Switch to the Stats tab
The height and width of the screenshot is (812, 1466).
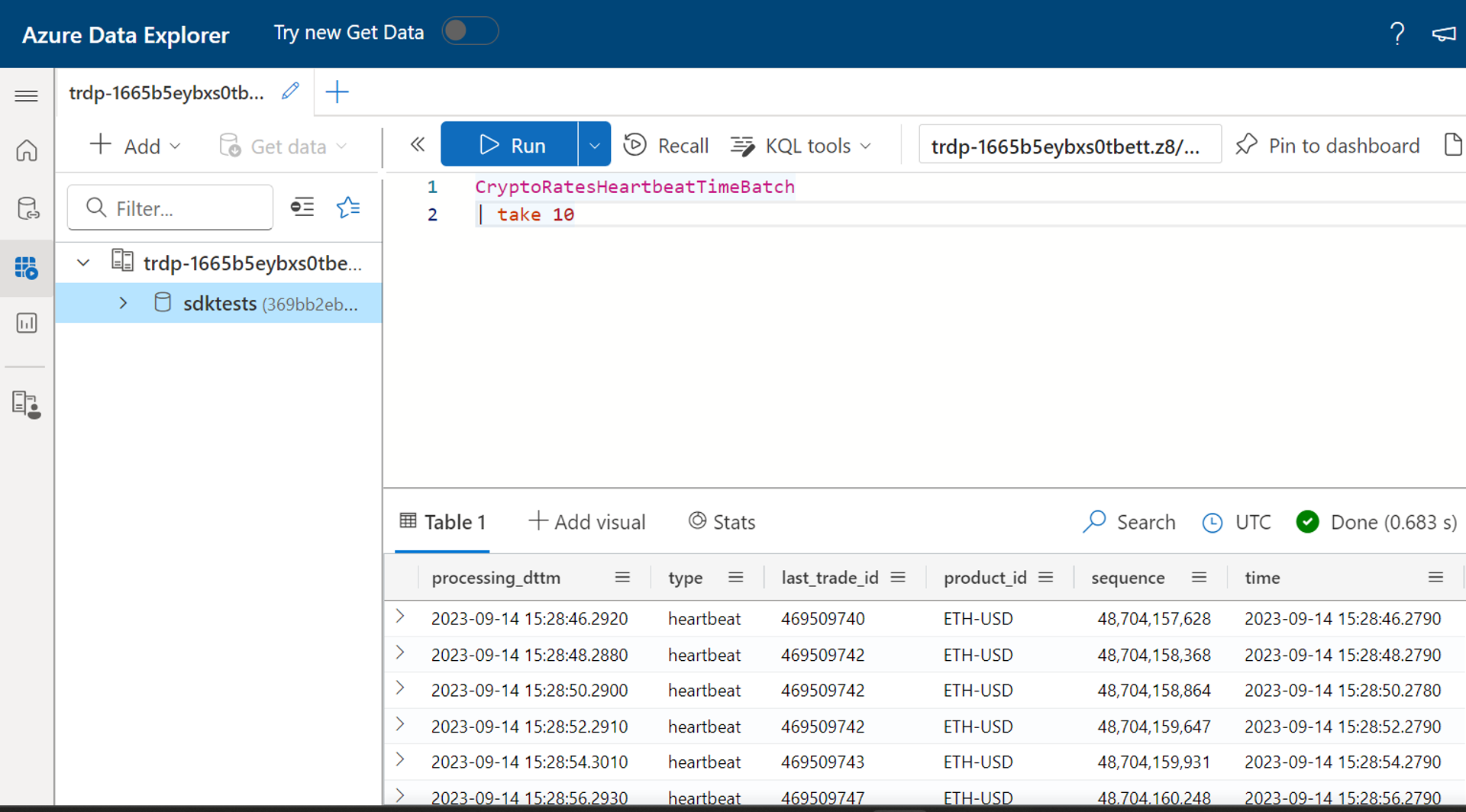click(722, 522)
